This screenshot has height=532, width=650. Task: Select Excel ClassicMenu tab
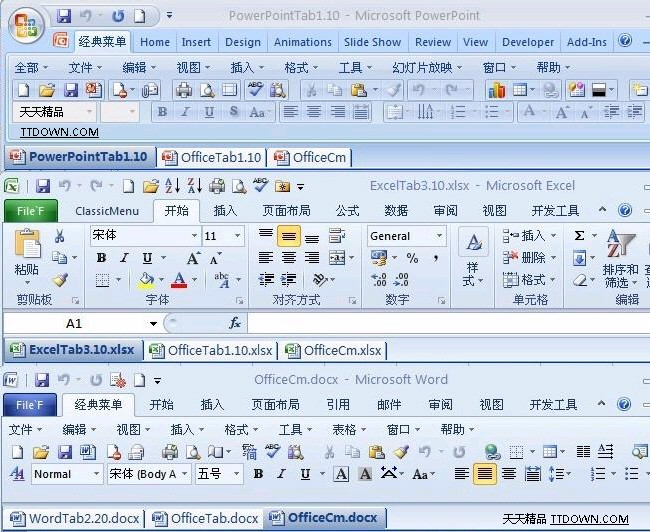tap(107, 211)
